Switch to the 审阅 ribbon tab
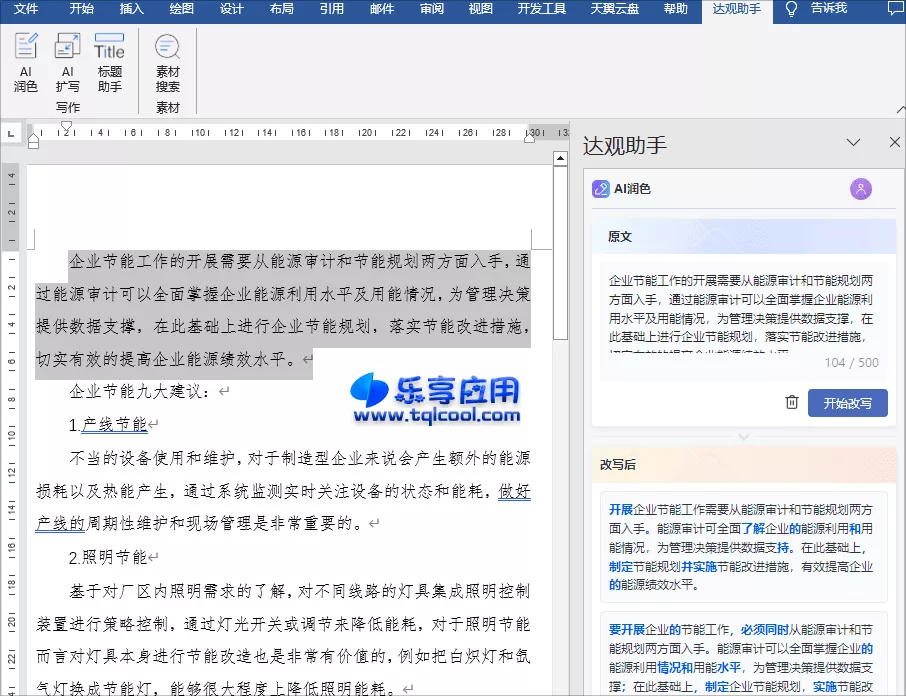This screenshot has height=696, width=906. (x=431, y=11)
